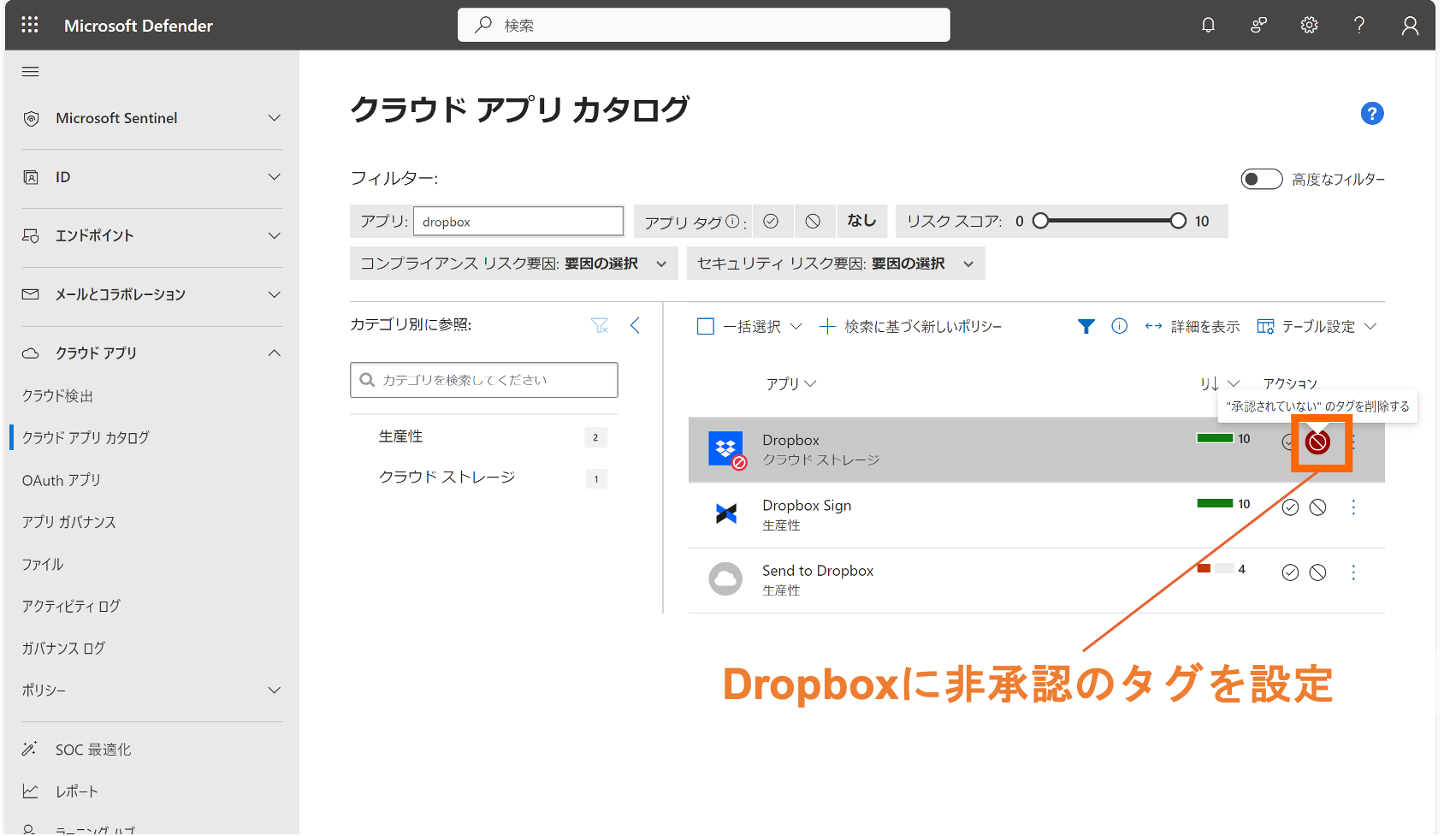Remove unsanctioned tag from Dropbox

point(1317,442)
